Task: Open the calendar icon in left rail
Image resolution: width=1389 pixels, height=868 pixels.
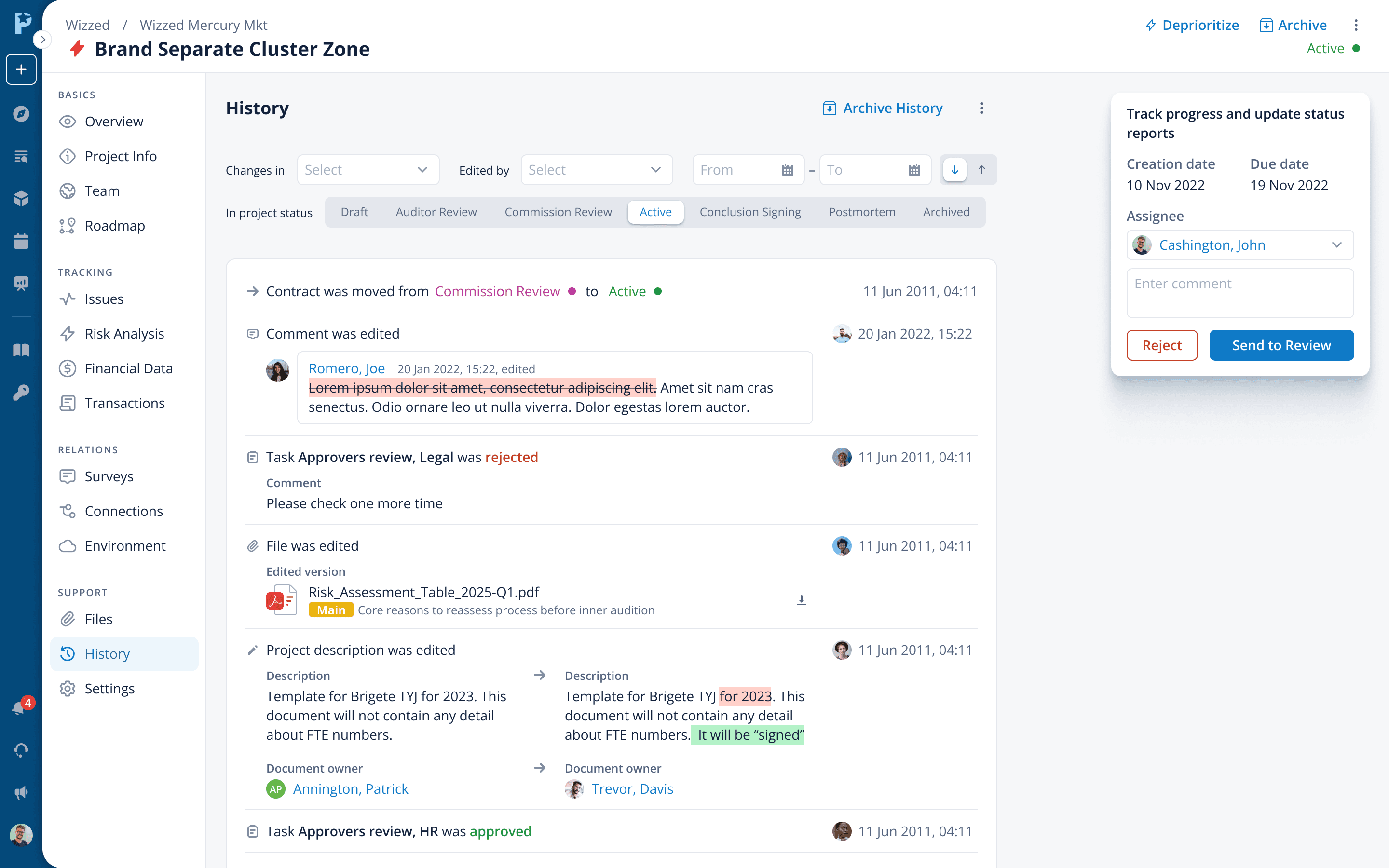Action: [x=21, y=241]
